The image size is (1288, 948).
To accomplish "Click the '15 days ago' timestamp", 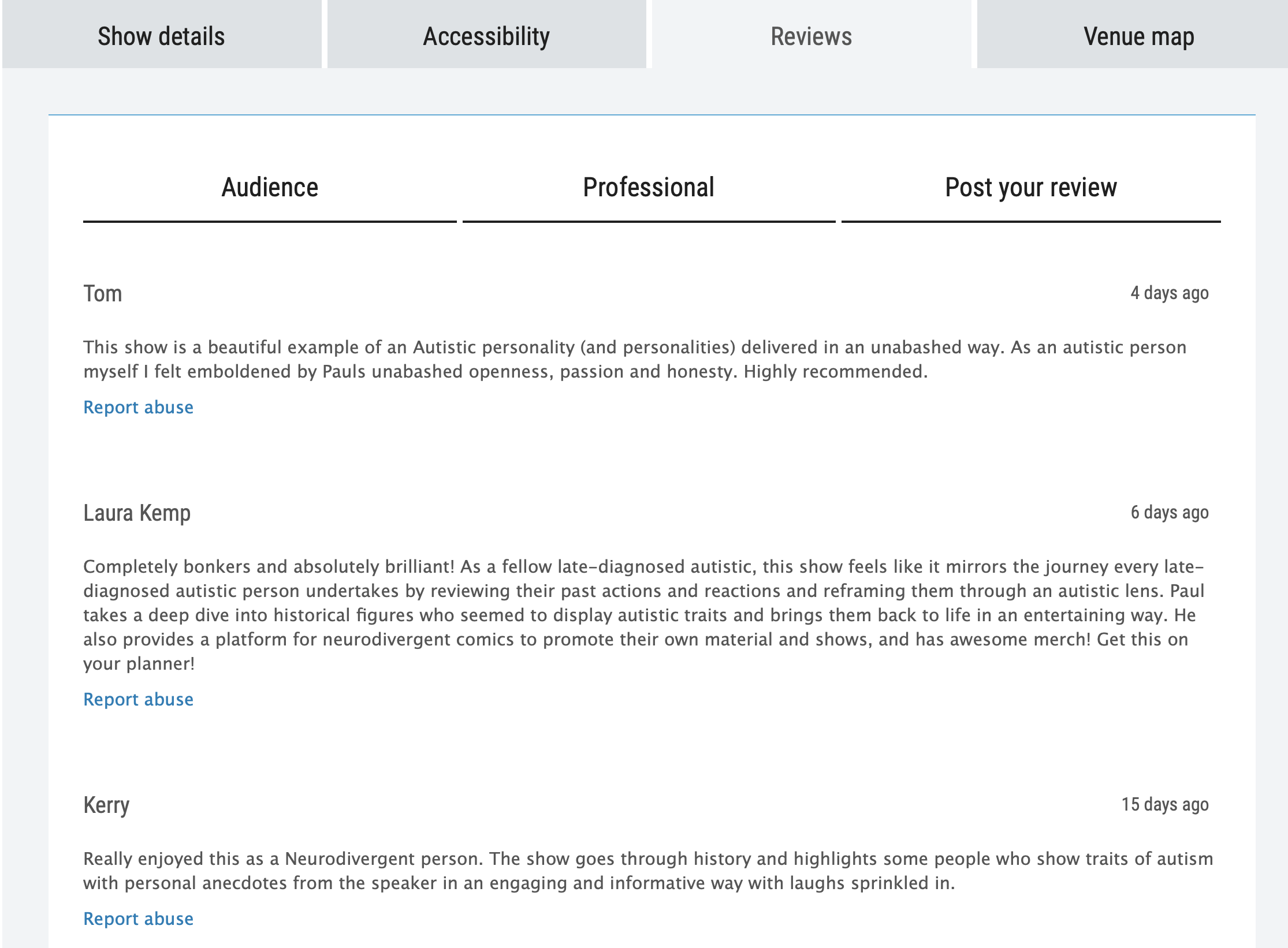I will click(x=1165, y=804).
